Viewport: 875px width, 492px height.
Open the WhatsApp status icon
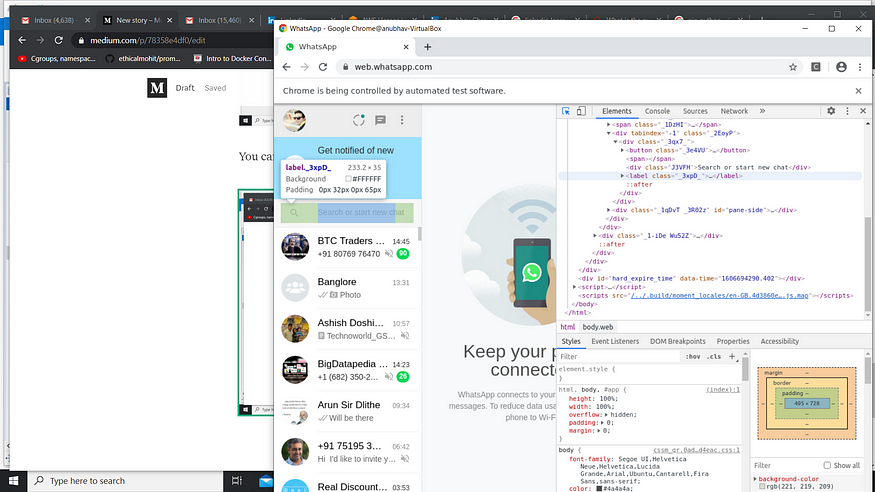click(x=358, y=120)
